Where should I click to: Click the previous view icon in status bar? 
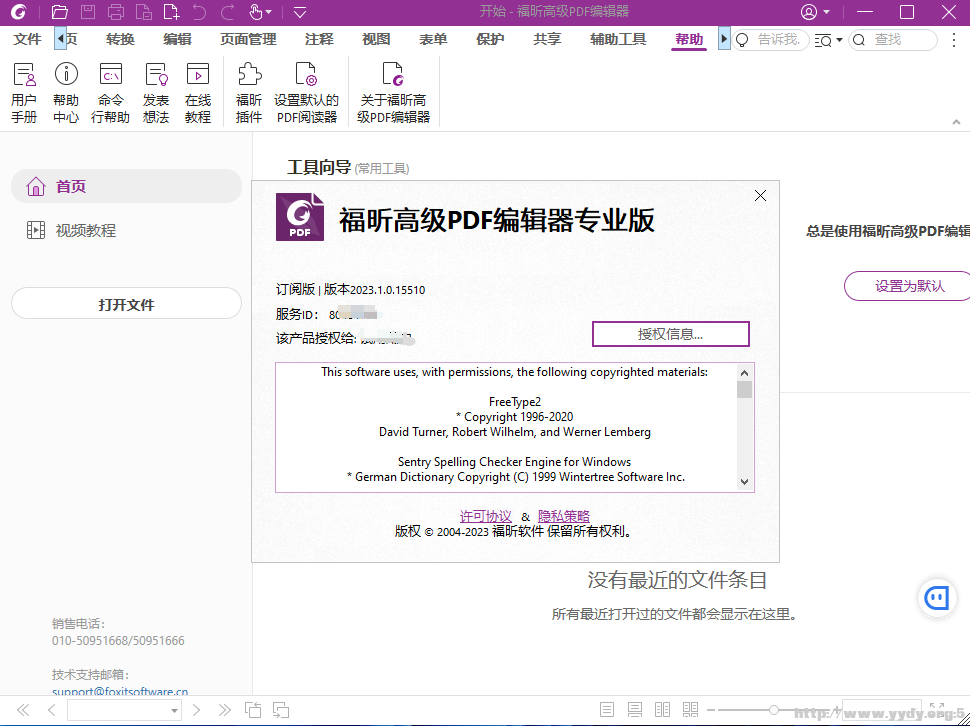click(252, 710)
